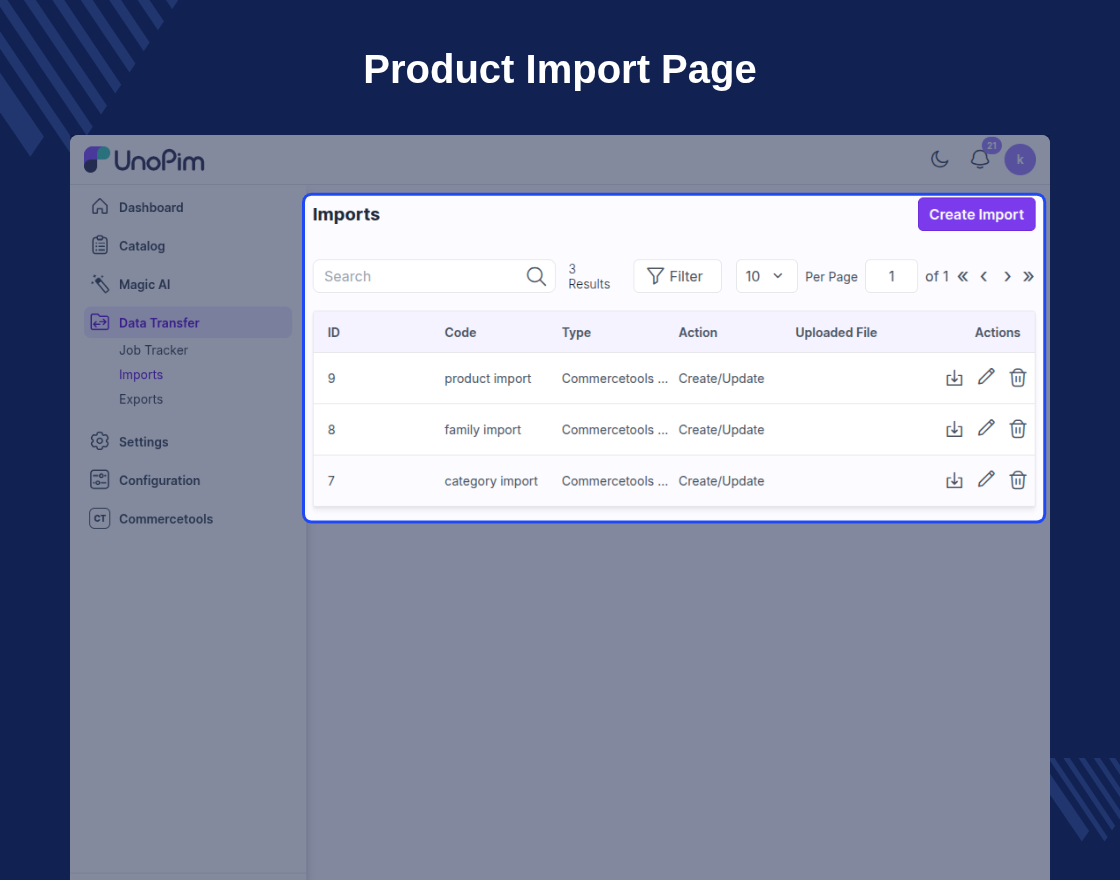Go to next page chevron
The height and width of the screenshot is (880, 1120).
pos(1007,276)
